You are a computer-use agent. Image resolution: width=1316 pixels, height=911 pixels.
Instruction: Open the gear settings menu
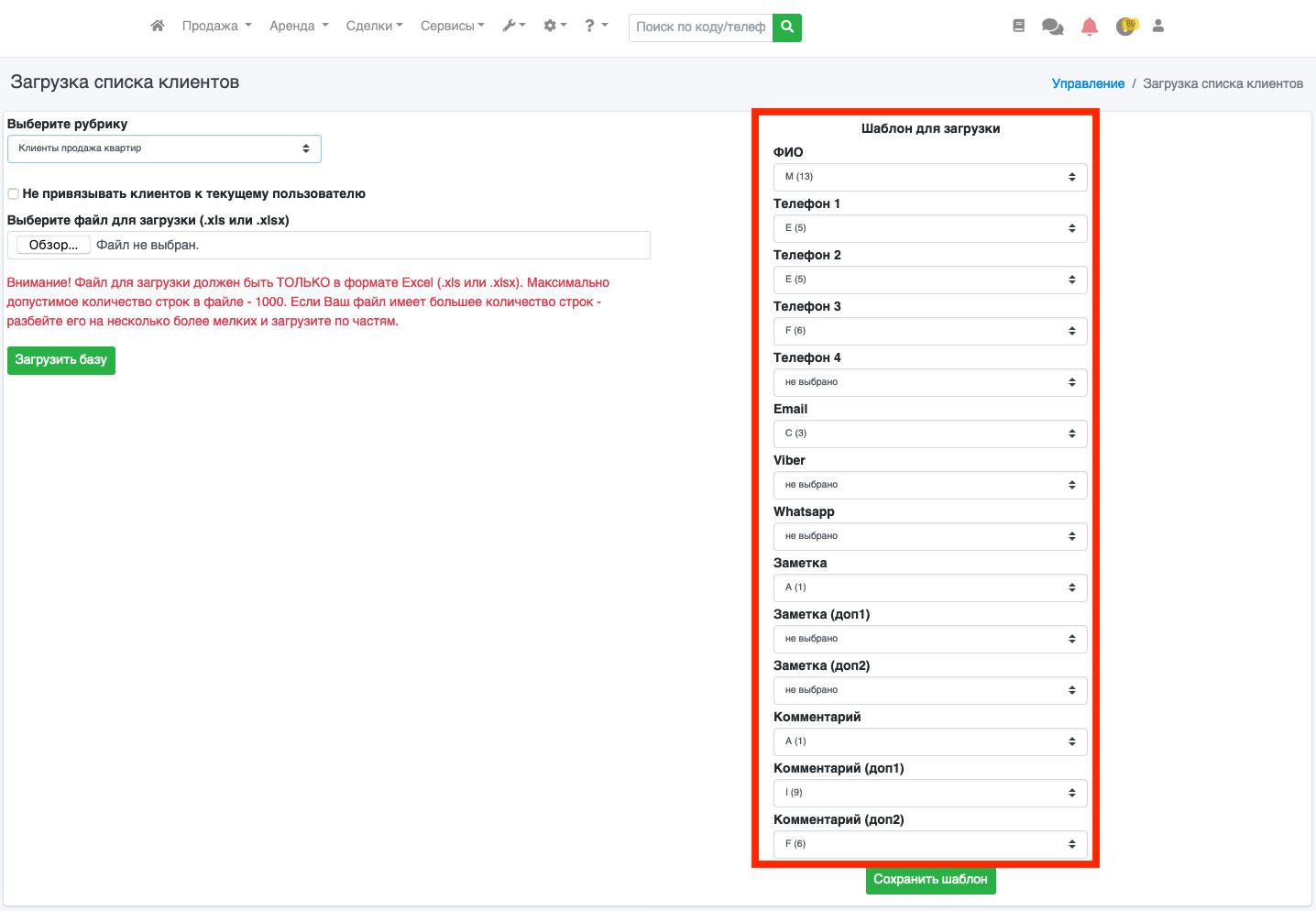click(x=554, y=26)
